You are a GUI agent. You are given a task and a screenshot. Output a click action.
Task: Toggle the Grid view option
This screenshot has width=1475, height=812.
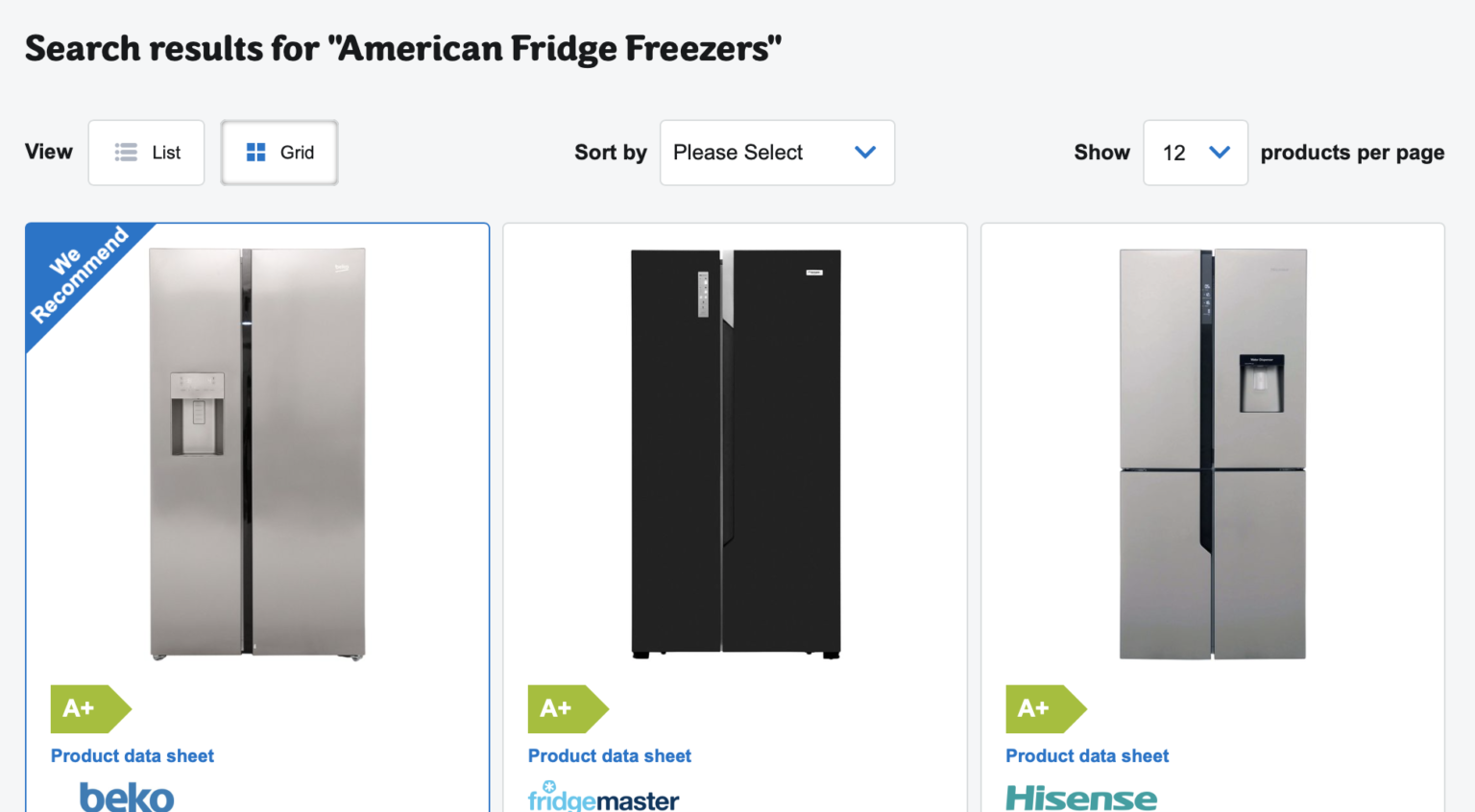coord(278,152)
